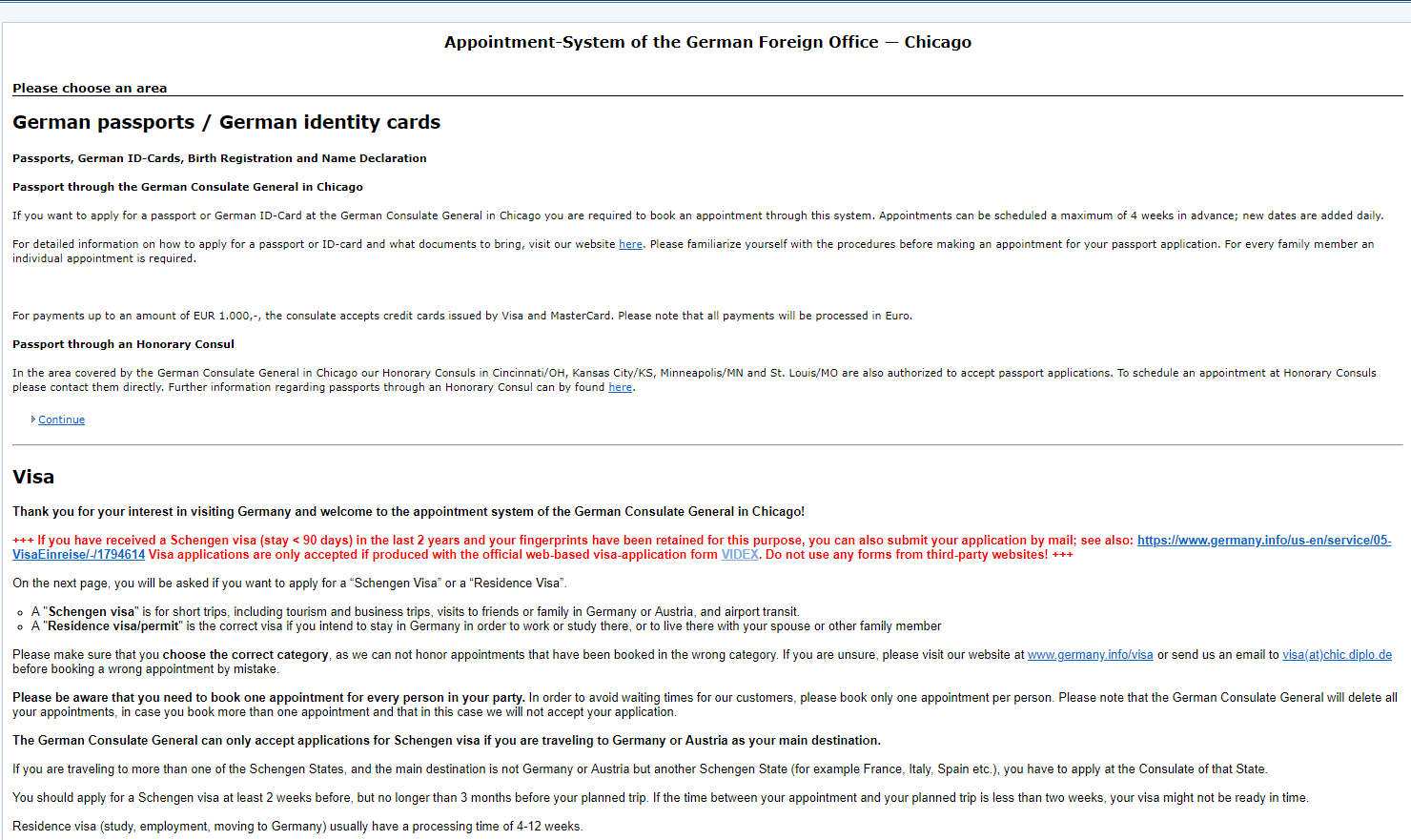The image size is (1411, 840).
Task: Click the visa(at)chic.diplo.de email link
Action: tap(1336, 654)
